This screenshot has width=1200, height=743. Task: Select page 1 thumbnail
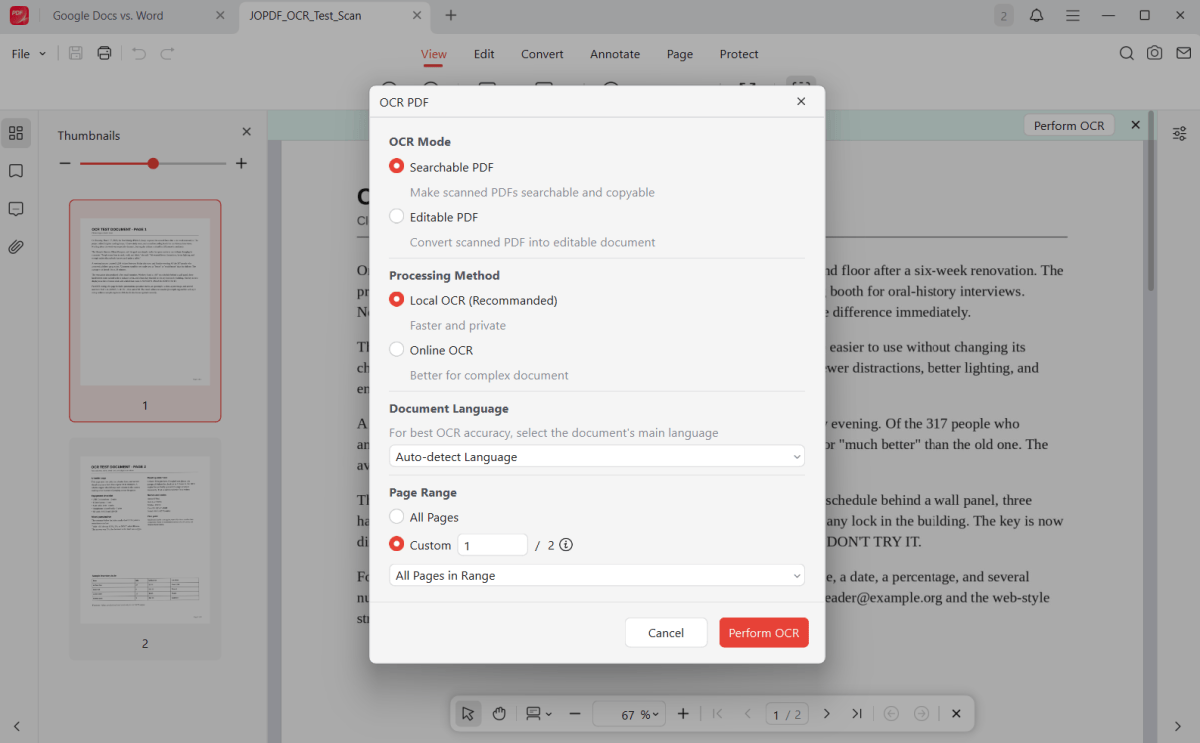click(145, 311)
